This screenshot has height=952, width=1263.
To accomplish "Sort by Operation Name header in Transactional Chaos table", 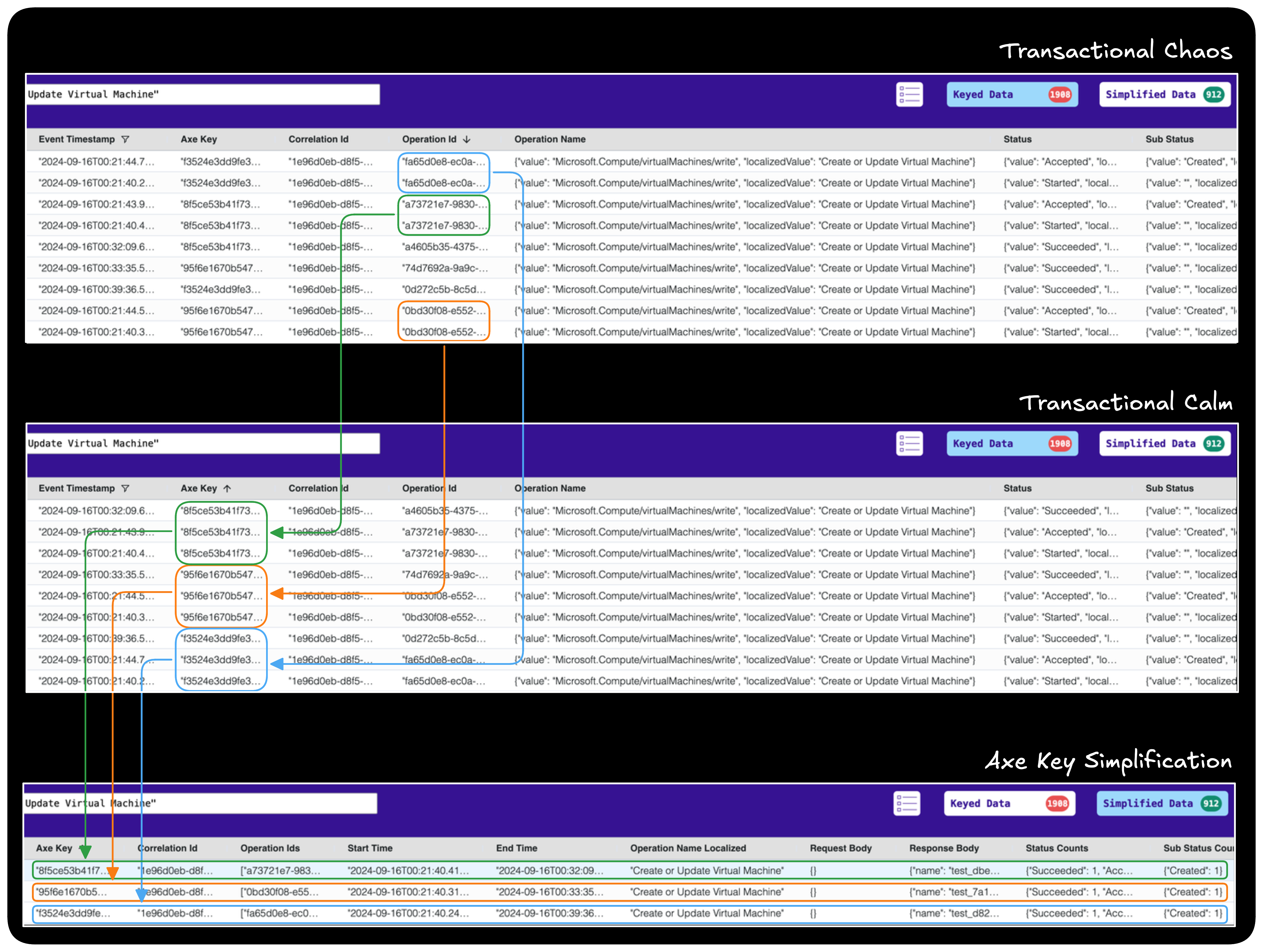I will (550, 139).
